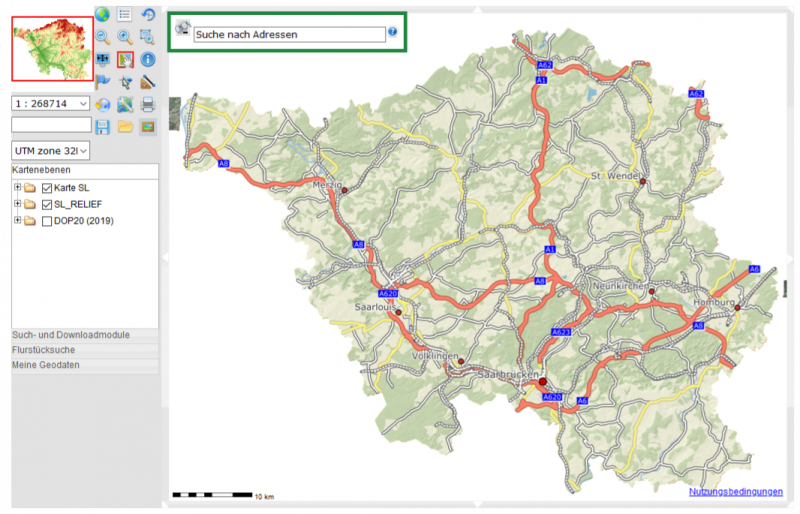
Task: Click the St. Wendel label on the map
Action: click(615, 176)
